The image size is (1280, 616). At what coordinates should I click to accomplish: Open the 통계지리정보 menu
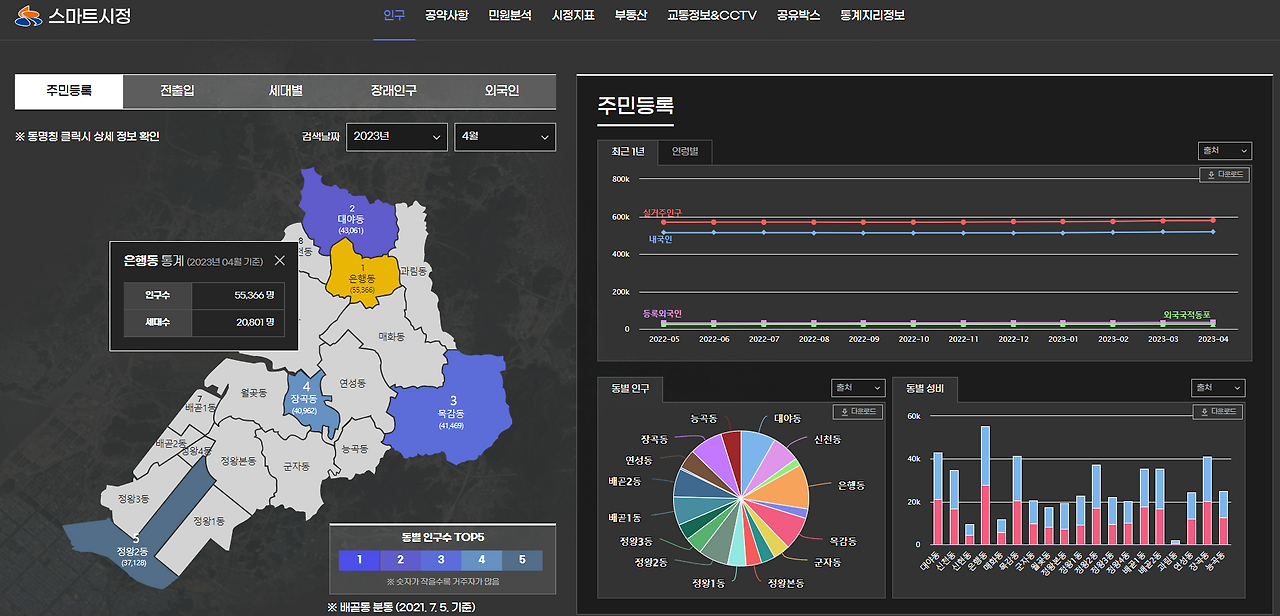pyautogui.click(x=873, y=16)
